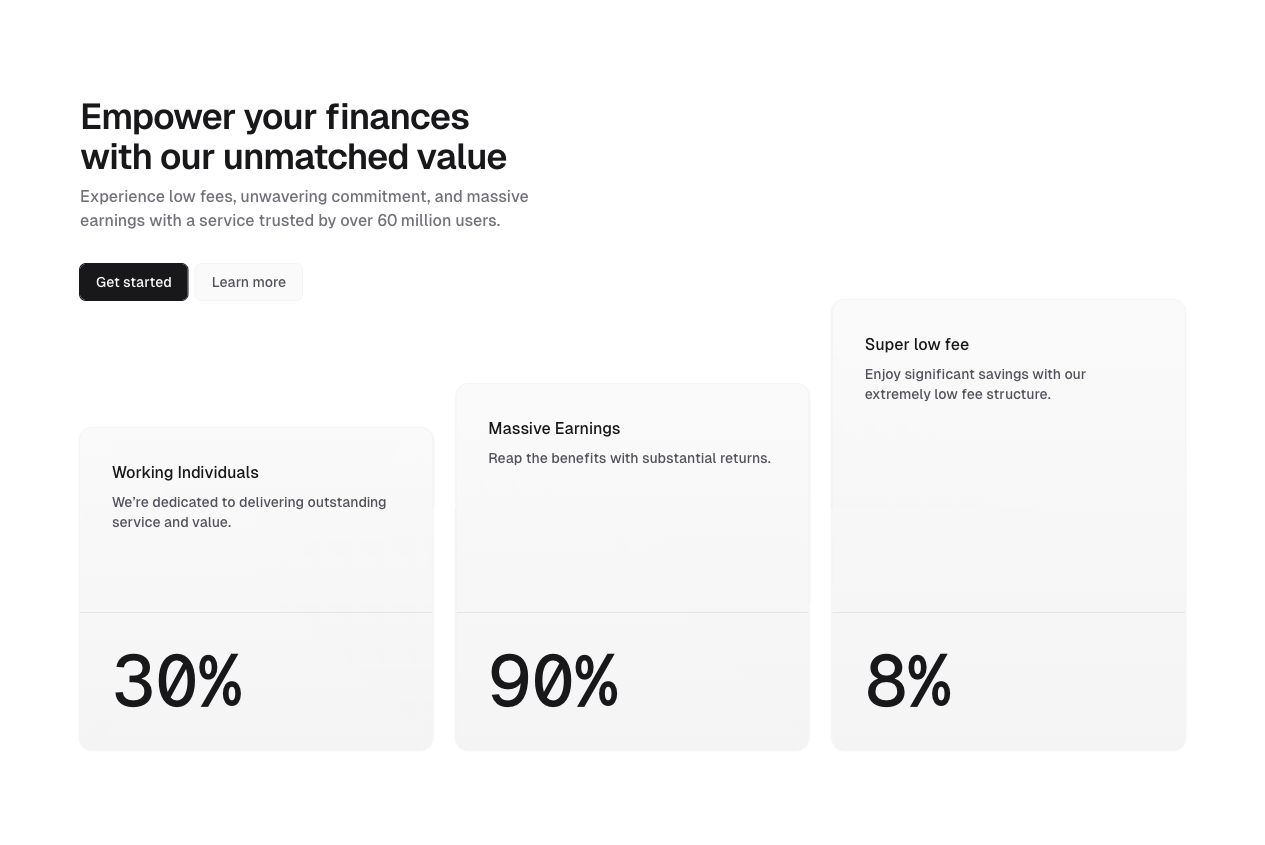Click the "Experience low fees" subheading line
The image size is (1265, 845).
pos(304,196)
